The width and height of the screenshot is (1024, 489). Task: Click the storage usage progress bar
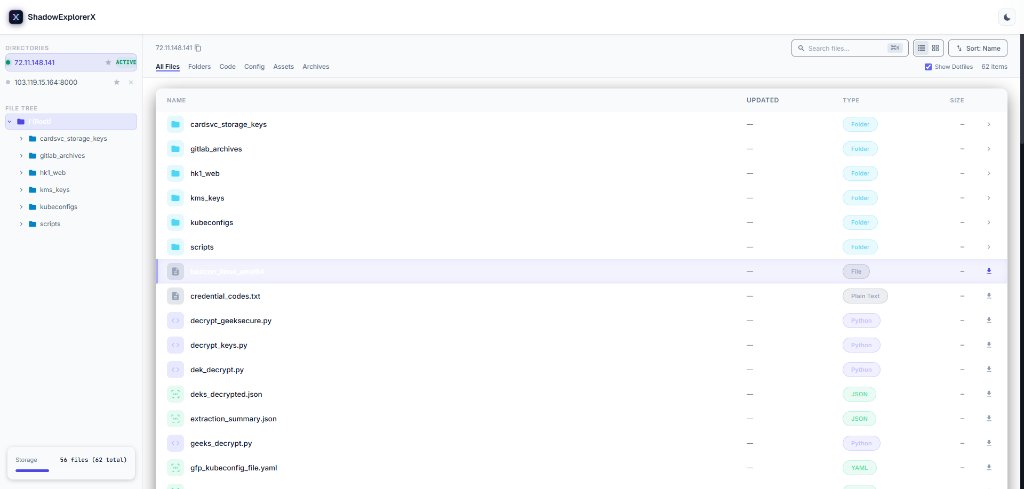tap(32, 470)
